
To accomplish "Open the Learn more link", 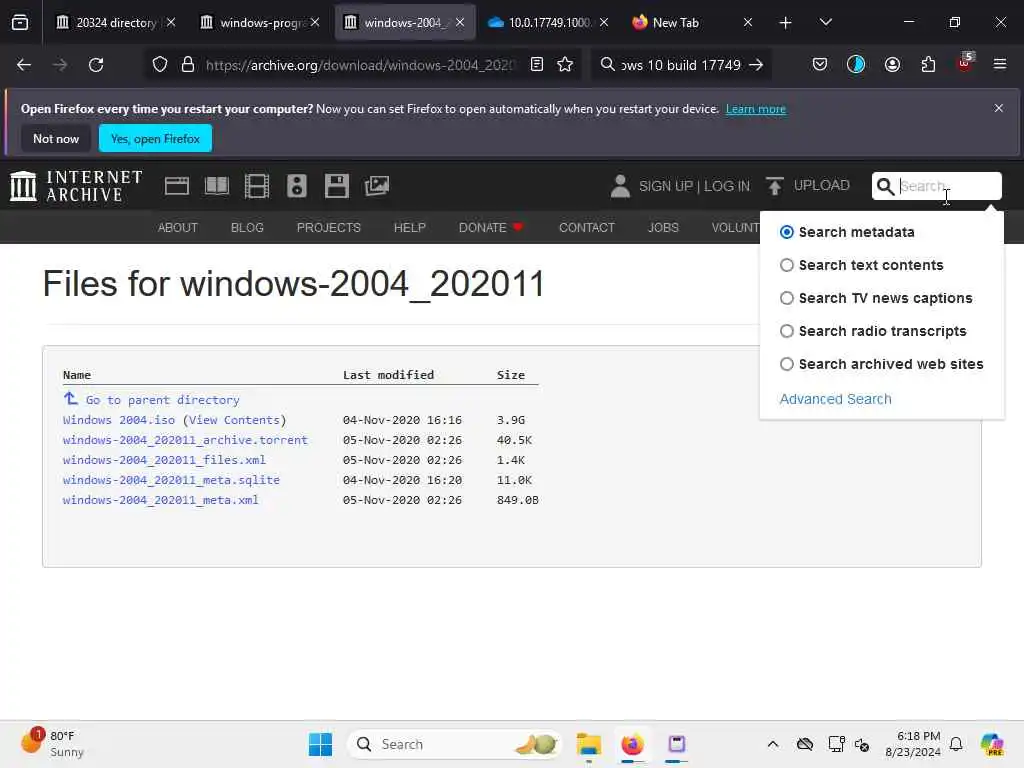I will point(756,109).
